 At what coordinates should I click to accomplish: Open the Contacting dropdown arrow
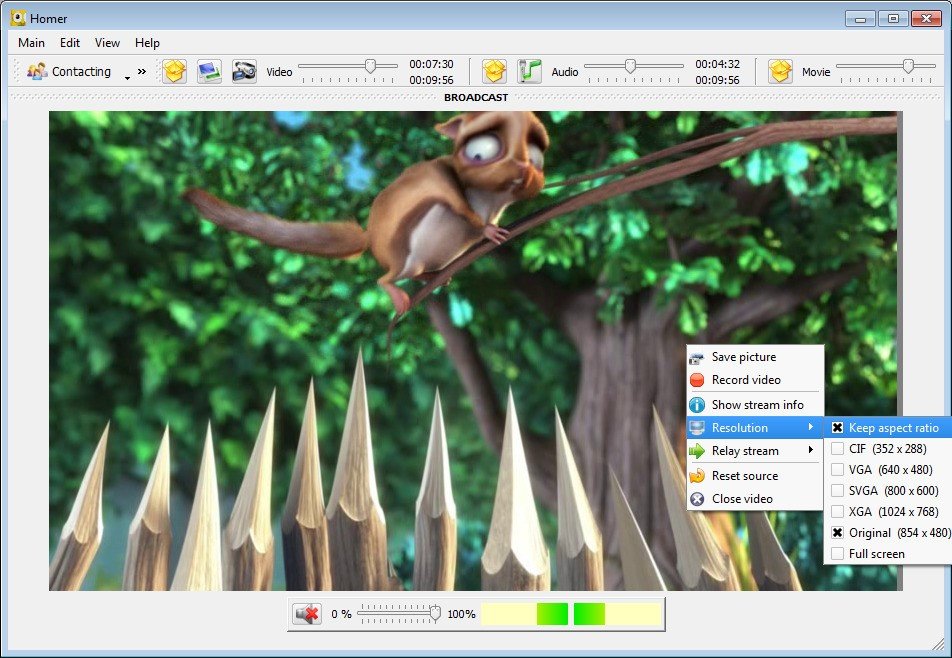[127, 78]
